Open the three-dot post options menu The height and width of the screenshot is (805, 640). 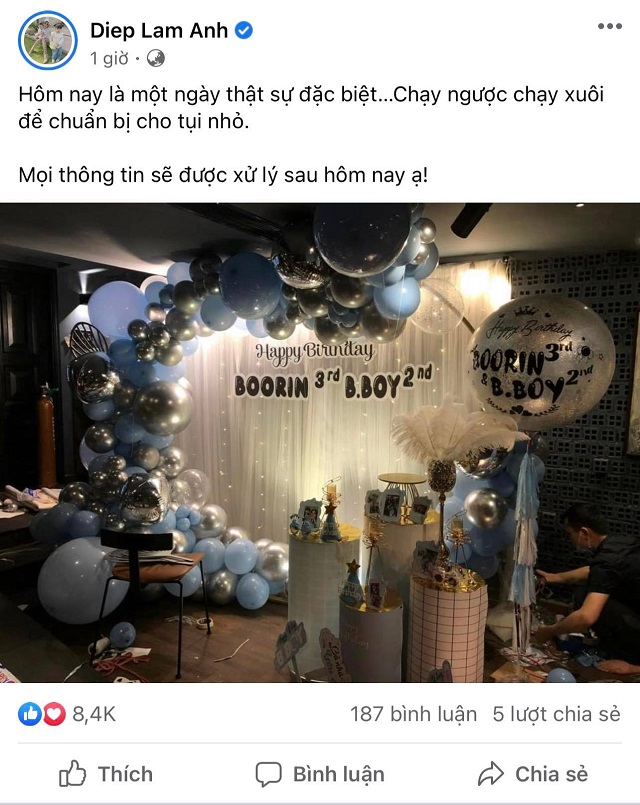[x=610, y=26]
